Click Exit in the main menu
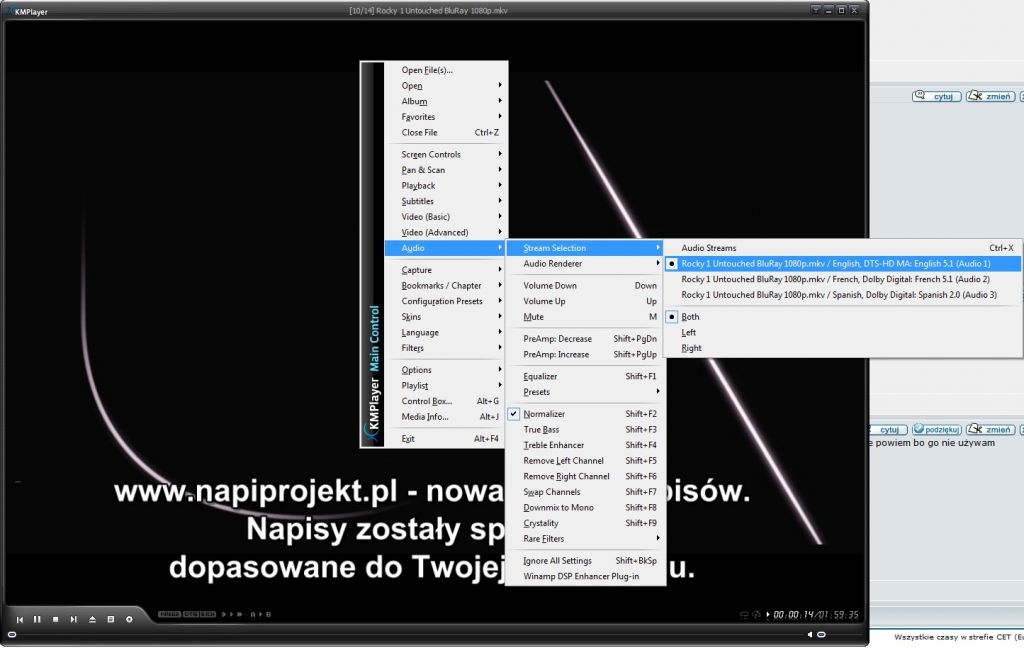The image size is (1024, 648). click(x=445, y=439)
